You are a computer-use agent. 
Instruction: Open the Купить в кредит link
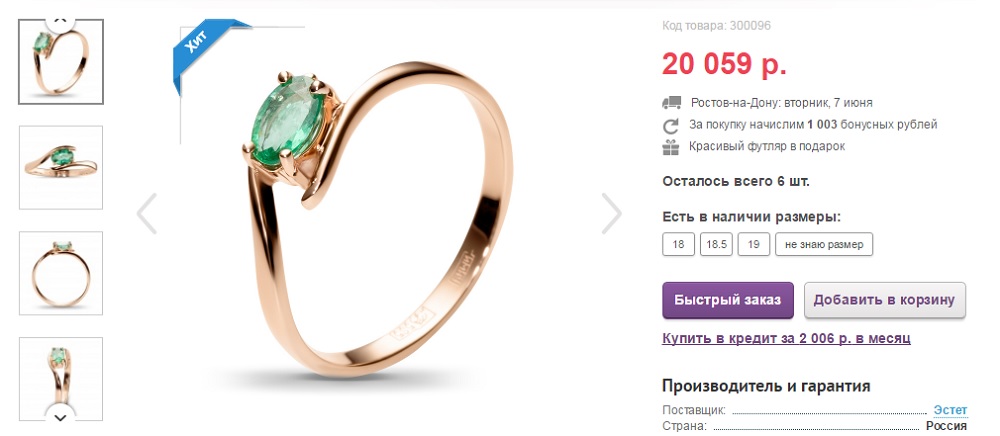tap(786, 338)
